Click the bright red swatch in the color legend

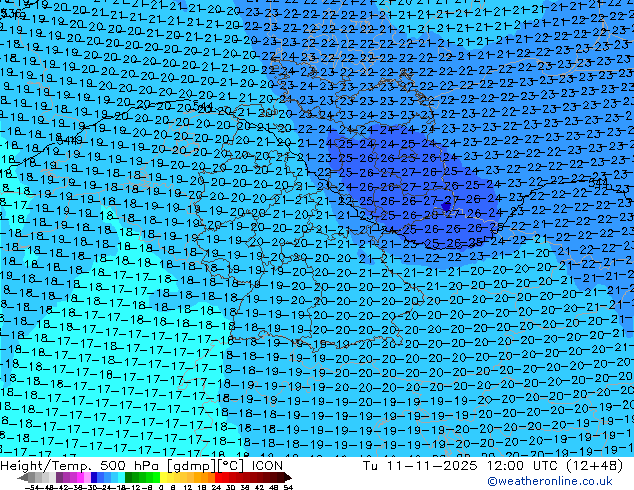[218, 478]
